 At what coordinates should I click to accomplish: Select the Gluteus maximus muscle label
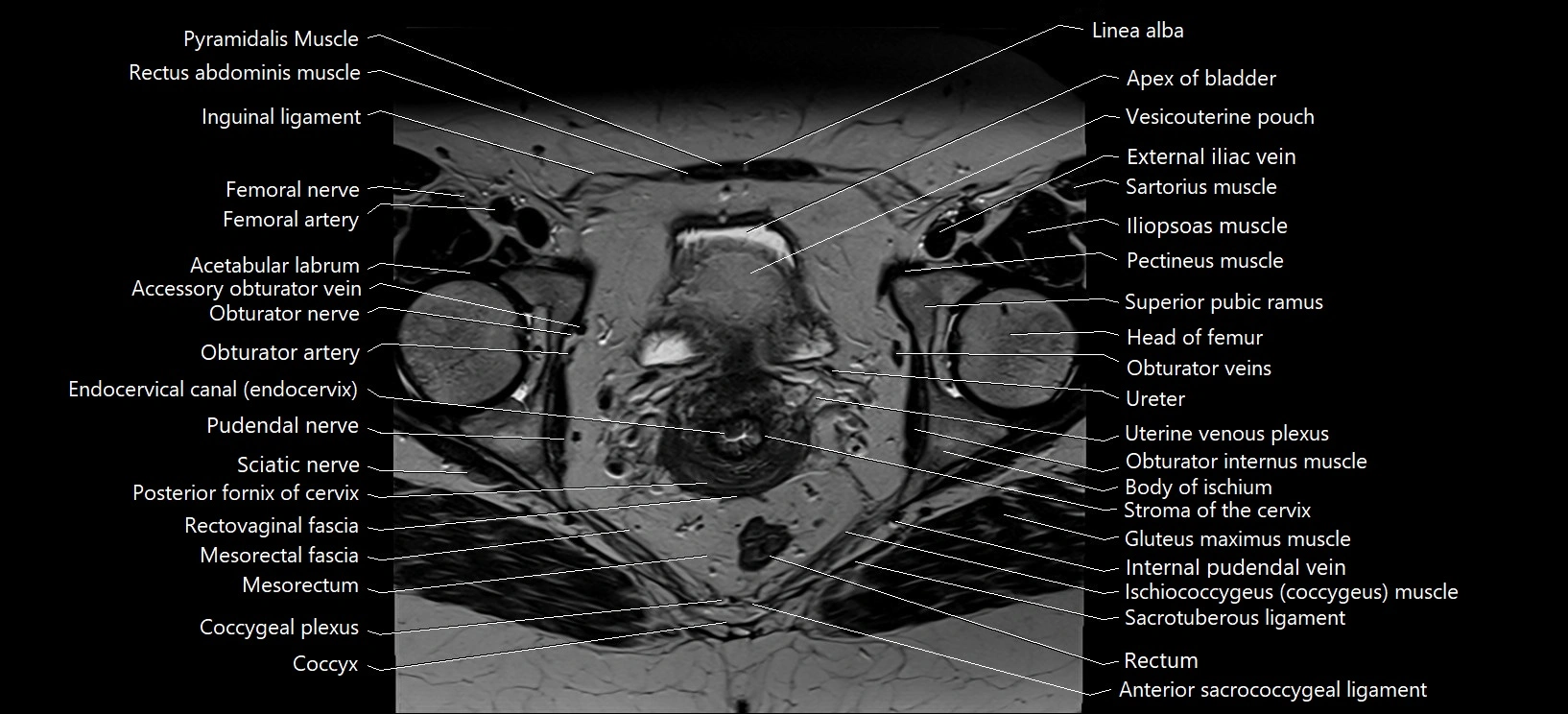(x=1238, y=539)
